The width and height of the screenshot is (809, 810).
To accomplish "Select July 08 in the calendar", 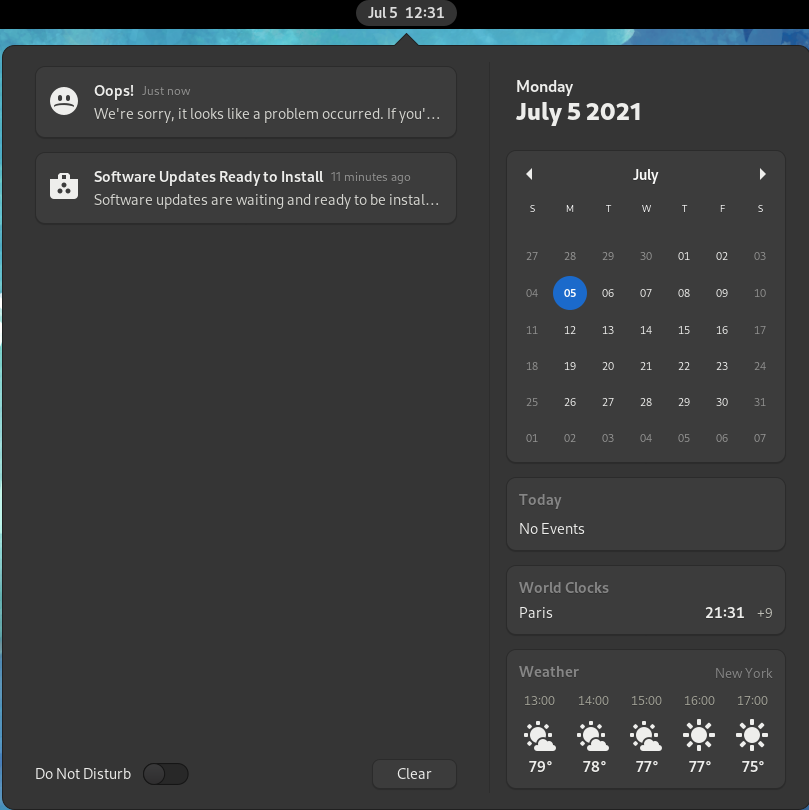I will coord(684,293).
